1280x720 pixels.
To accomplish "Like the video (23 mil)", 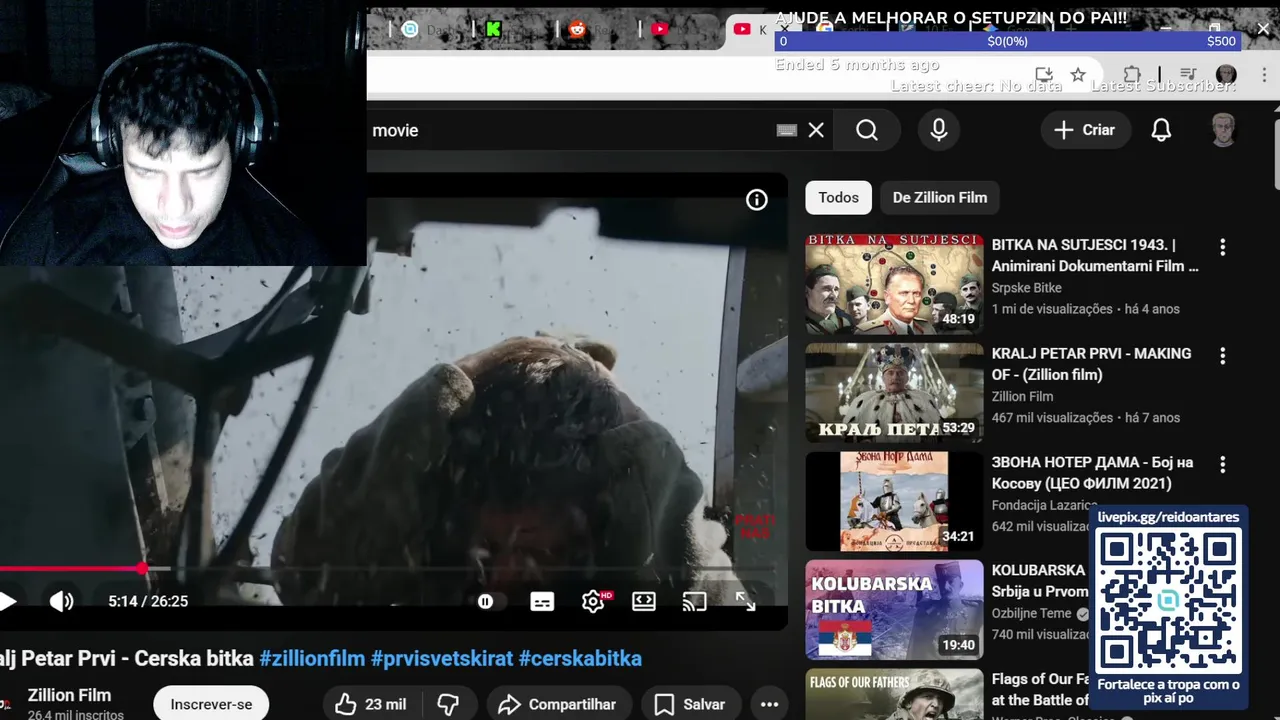I will click(370, 704).
